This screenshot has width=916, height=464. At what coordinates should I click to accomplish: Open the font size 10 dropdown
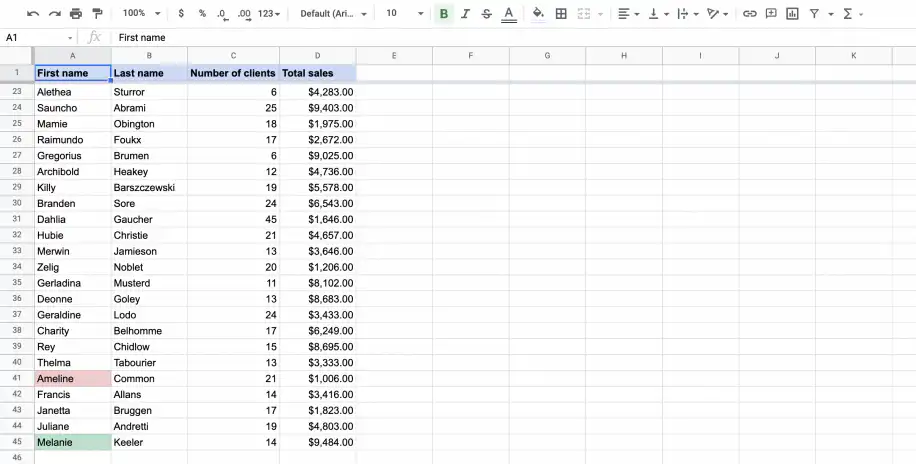pyautogui.click(x=404, y=13)
